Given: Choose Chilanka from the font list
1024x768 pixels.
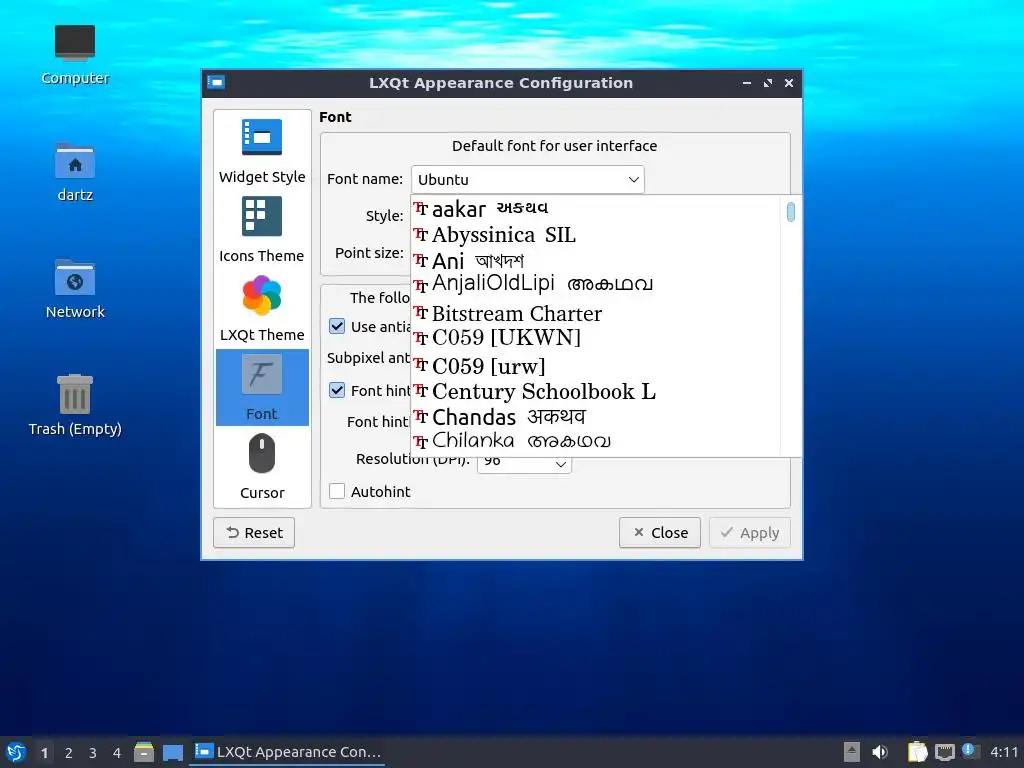Looking at the screenshot, I should tap(596, 442).
